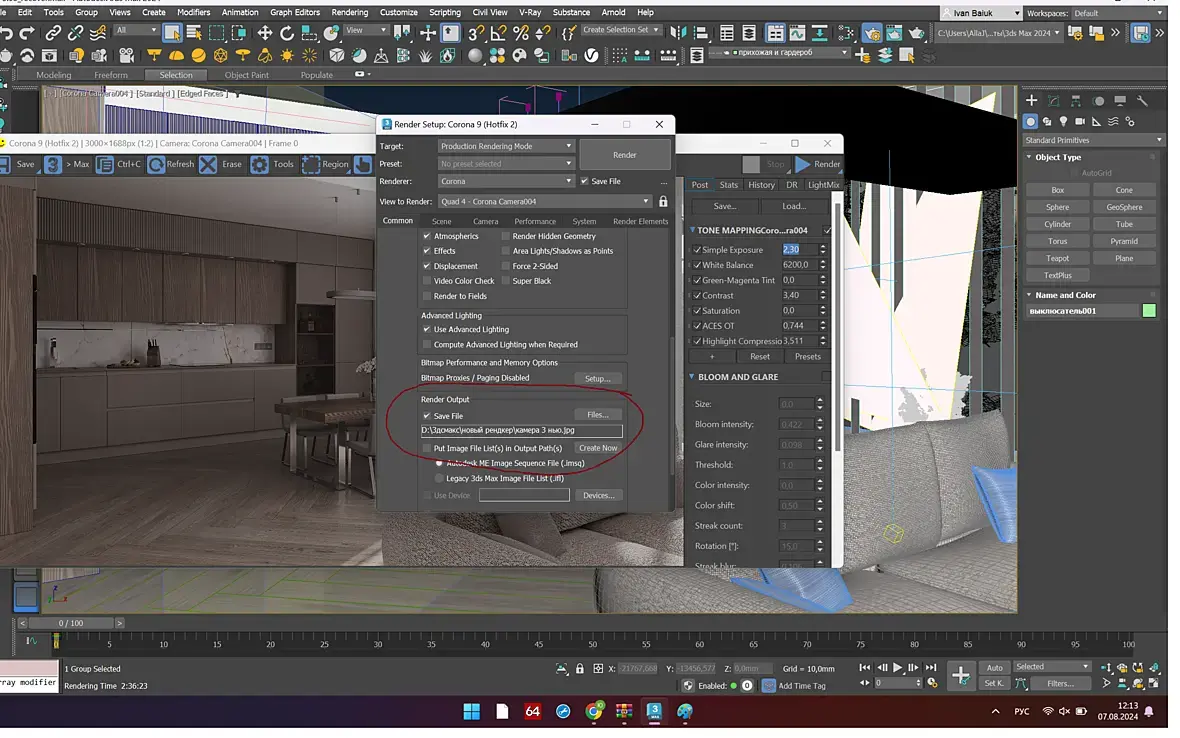Click the Corona Sun light icon

pyautogui.click(x=287, y=56)
